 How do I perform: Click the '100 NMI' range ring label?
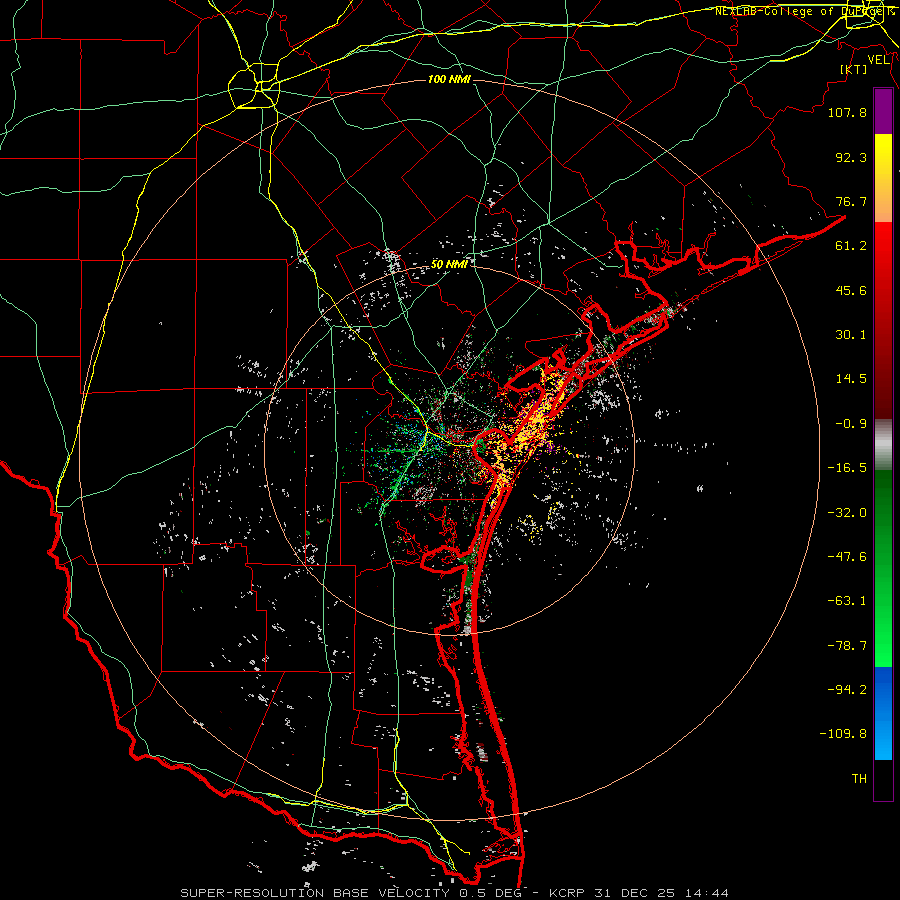(x=449, y=79)
